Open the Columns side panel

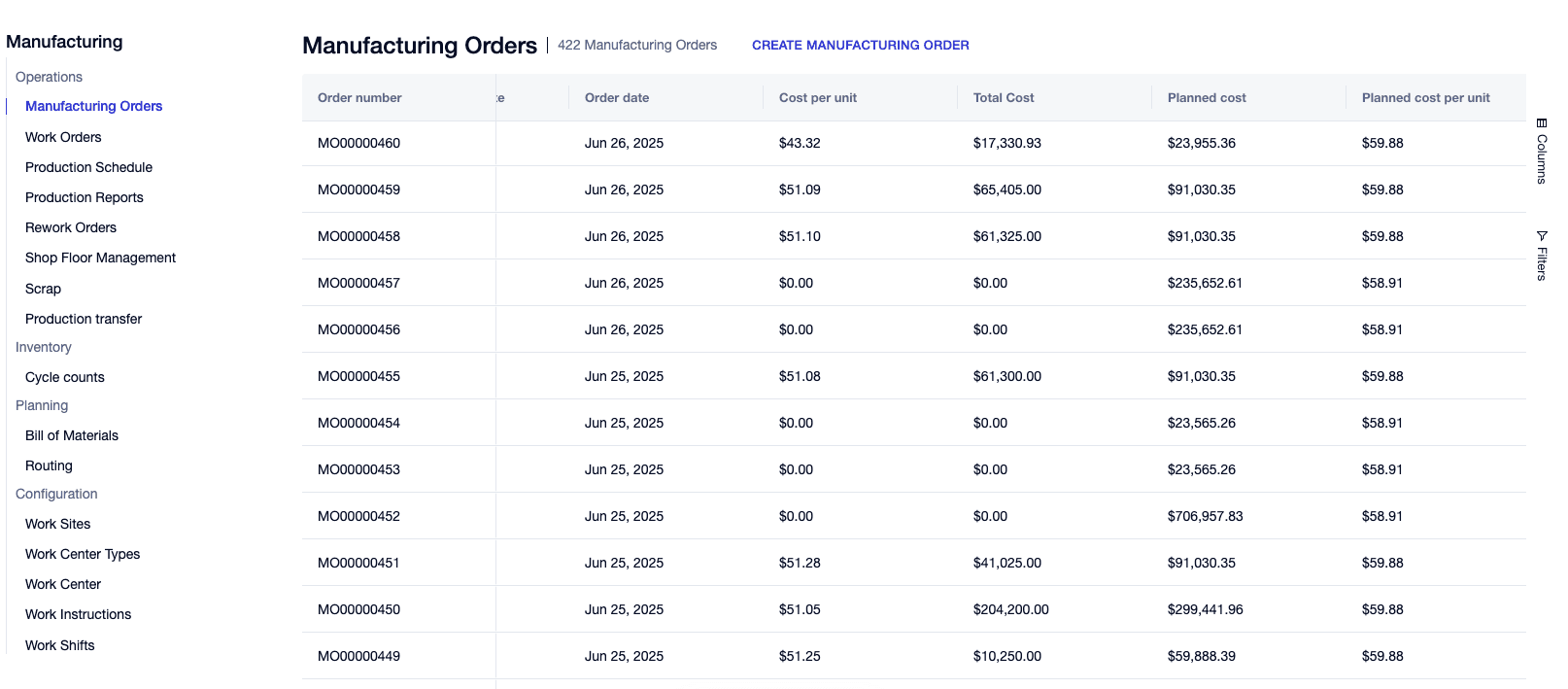coord(1541,152)
